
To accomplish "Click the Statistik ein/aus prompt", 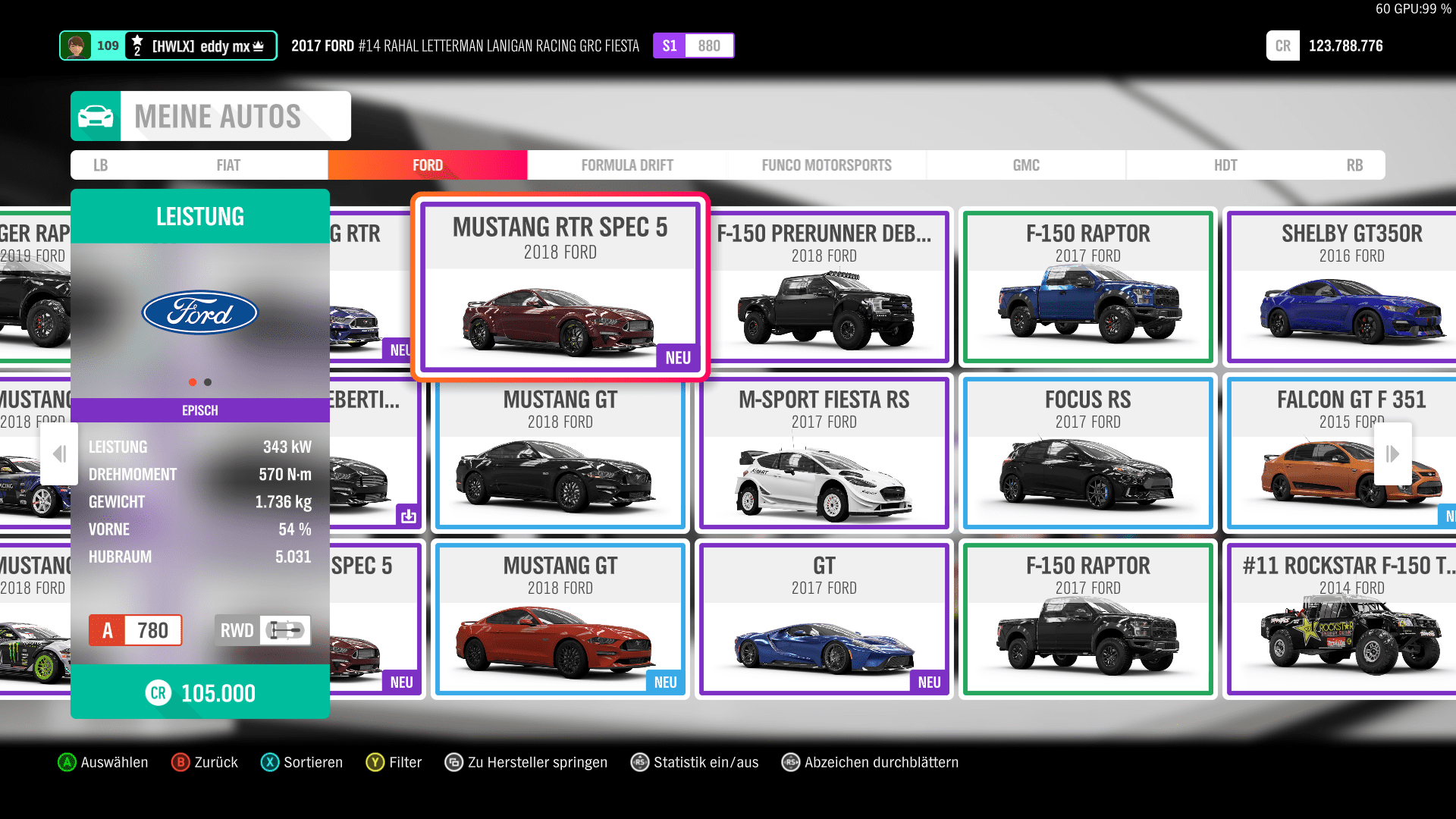I will pos(695,762).
